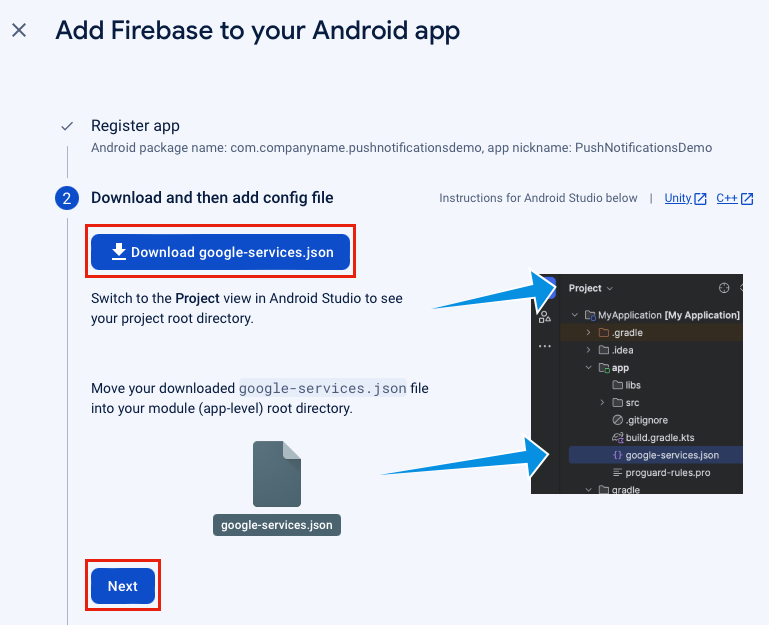The width and height of the screenshot is (769, 625).
Task: Click the gray google-services.json file icon
Action: 277,474
